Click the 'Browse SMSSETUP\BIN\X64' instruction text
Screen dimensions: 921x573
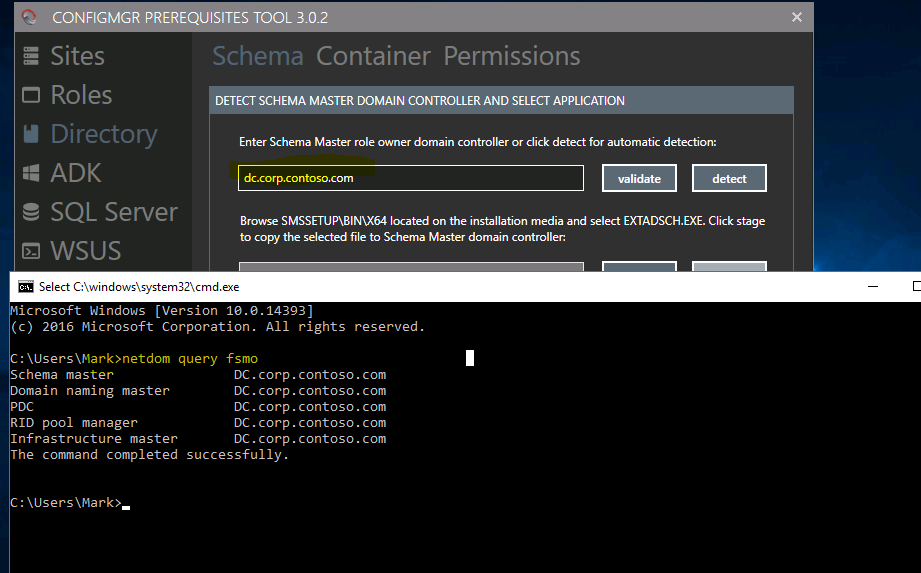pyautogui.click(x=502, y=229)
